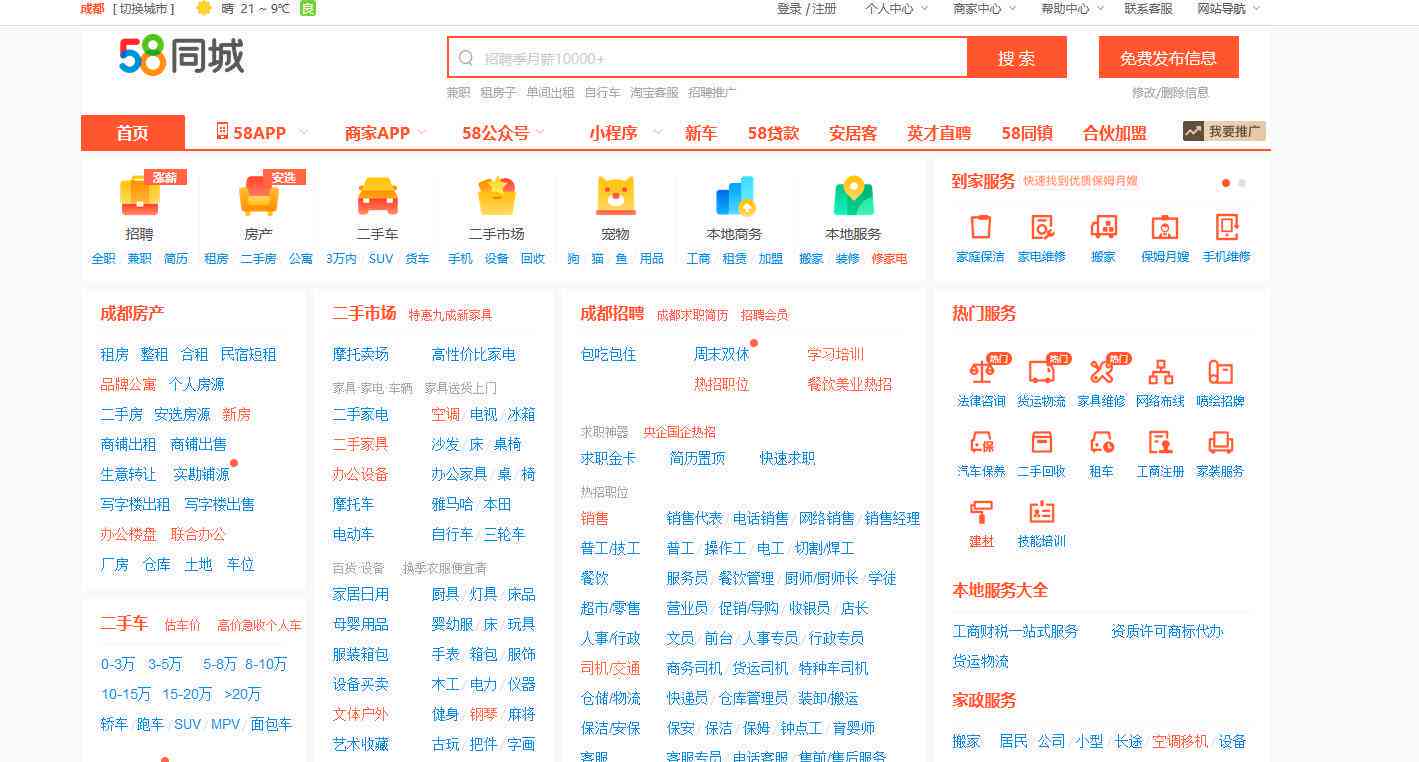Open the 工商财税一站式服务 link

pos(1015,631)
